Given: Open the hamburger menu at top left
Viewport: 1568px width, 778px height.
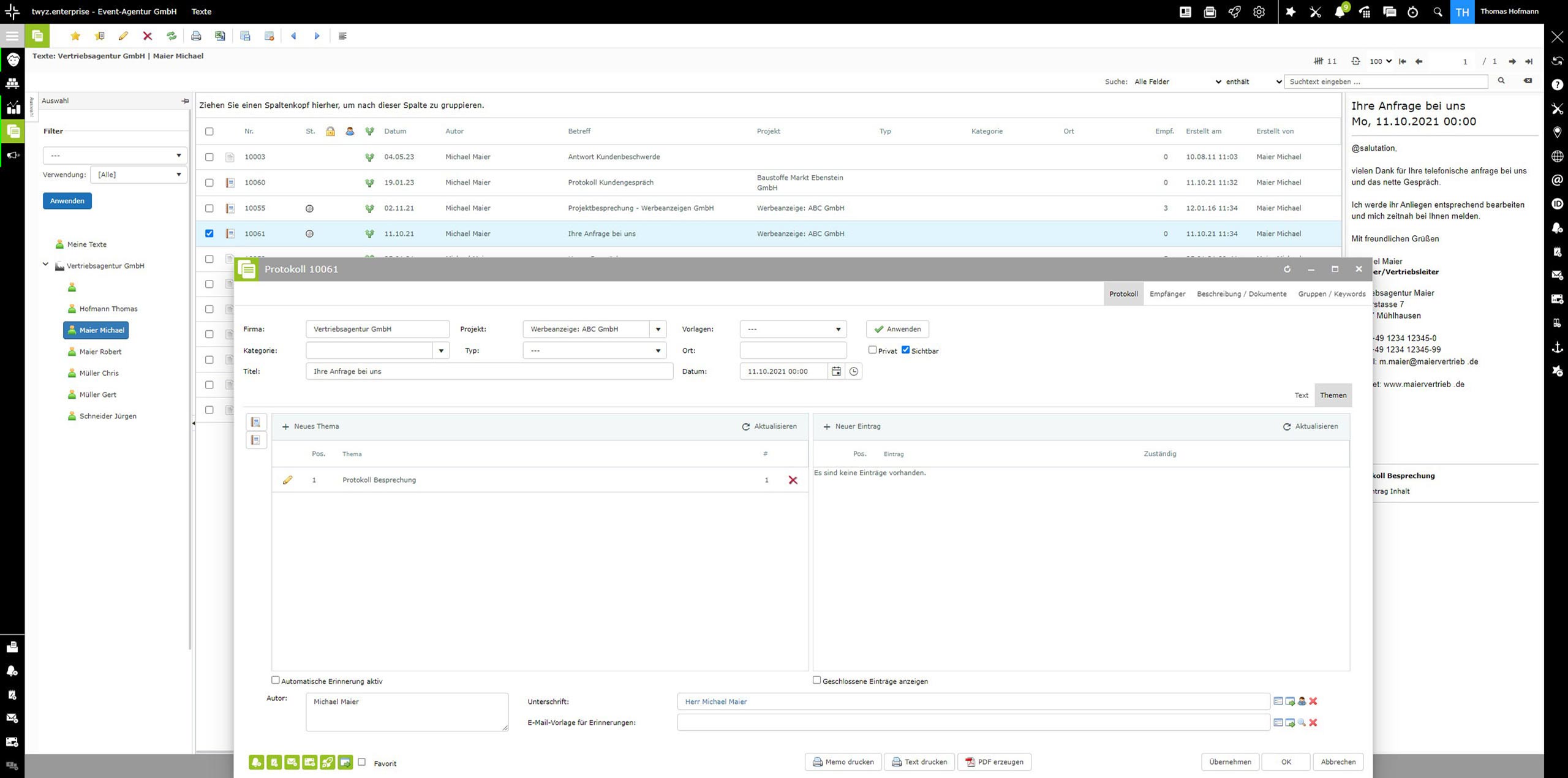Looking at the screenshot, I should pyautogui.click(x=12, y=36).
